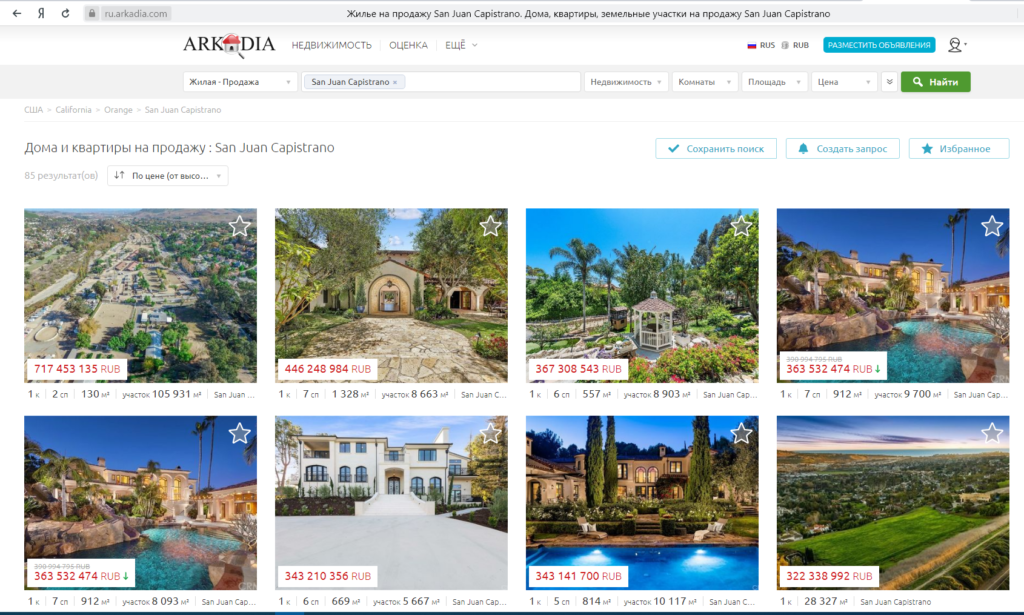Viewport: 1024px width, 615px height.
Task: Open the ЕЩЁ menu
Action: coord(461,45)
